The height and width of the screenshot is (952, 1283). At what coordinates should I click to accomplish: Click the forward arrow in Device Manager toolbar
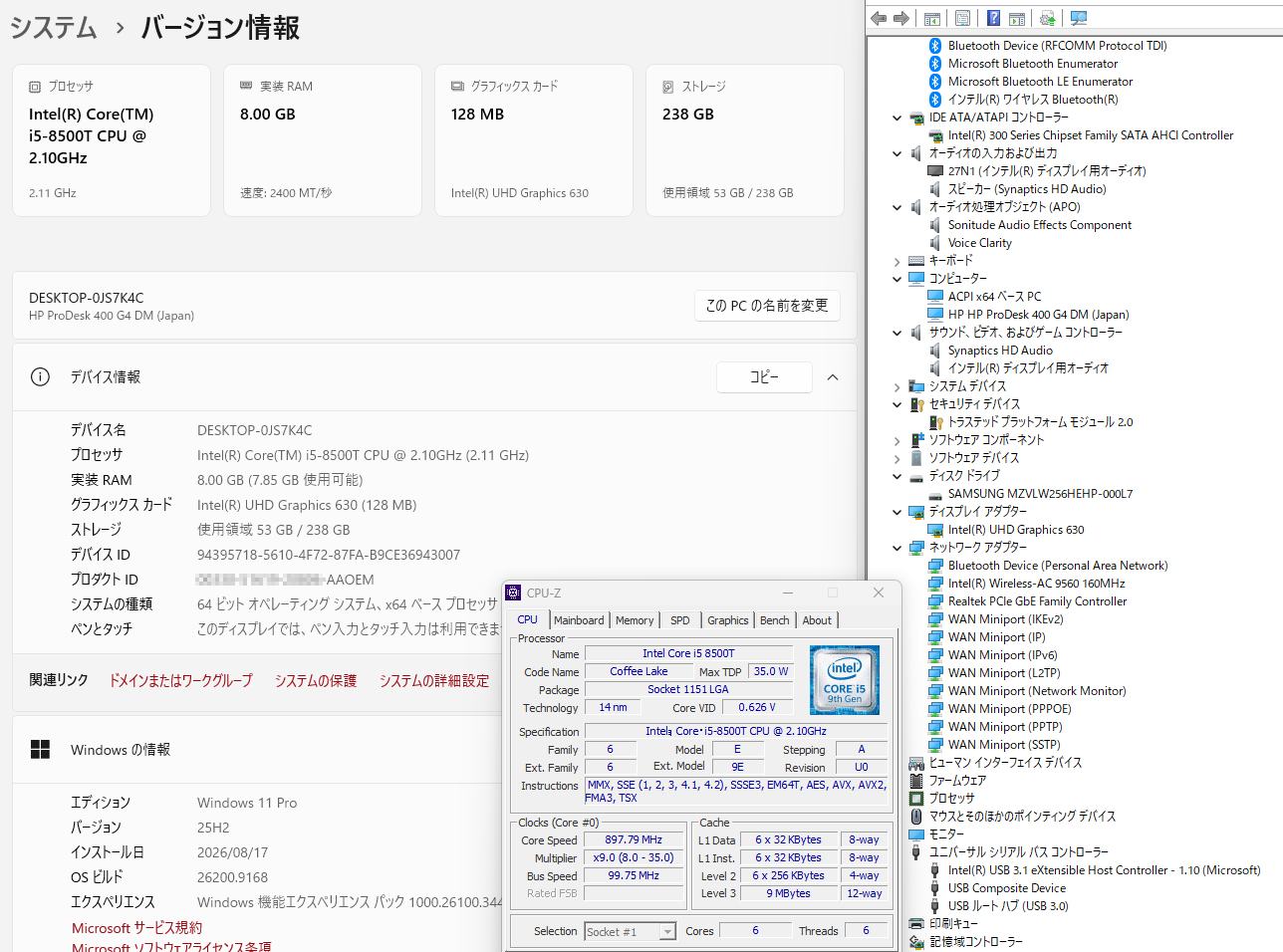(901, 18)
